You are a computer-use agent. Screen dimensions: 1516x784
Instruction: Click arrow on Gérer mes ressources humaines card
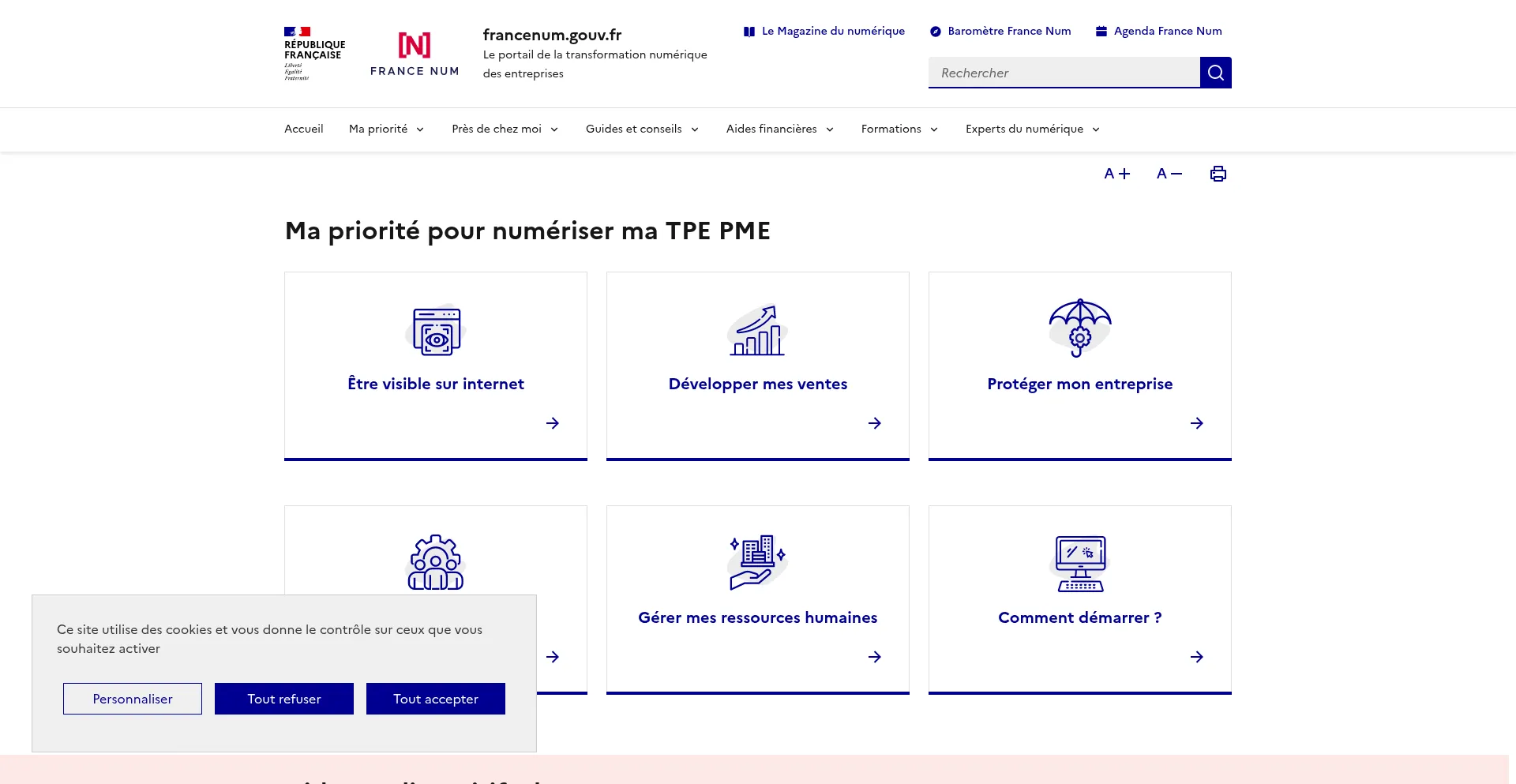tap(874, 657)
